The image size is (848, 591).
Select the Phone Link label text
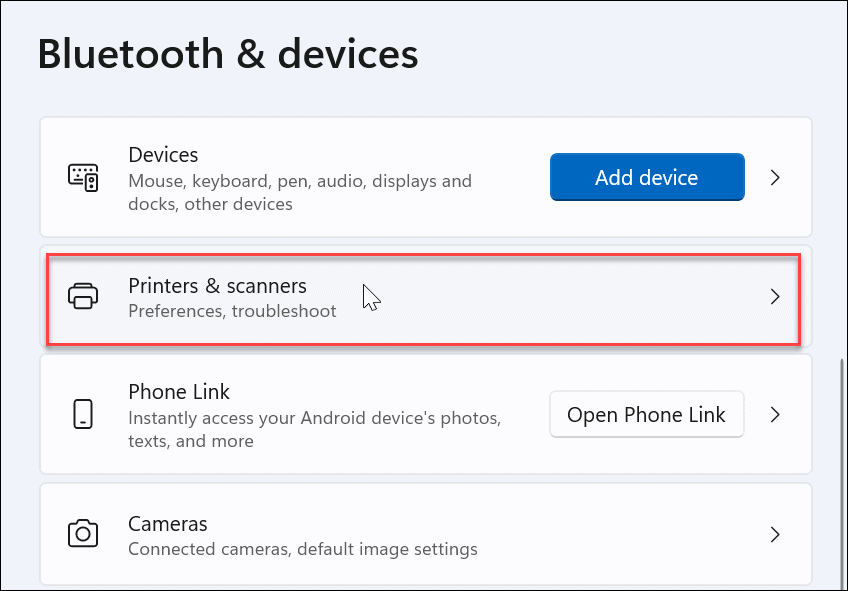tap(179, 392)
